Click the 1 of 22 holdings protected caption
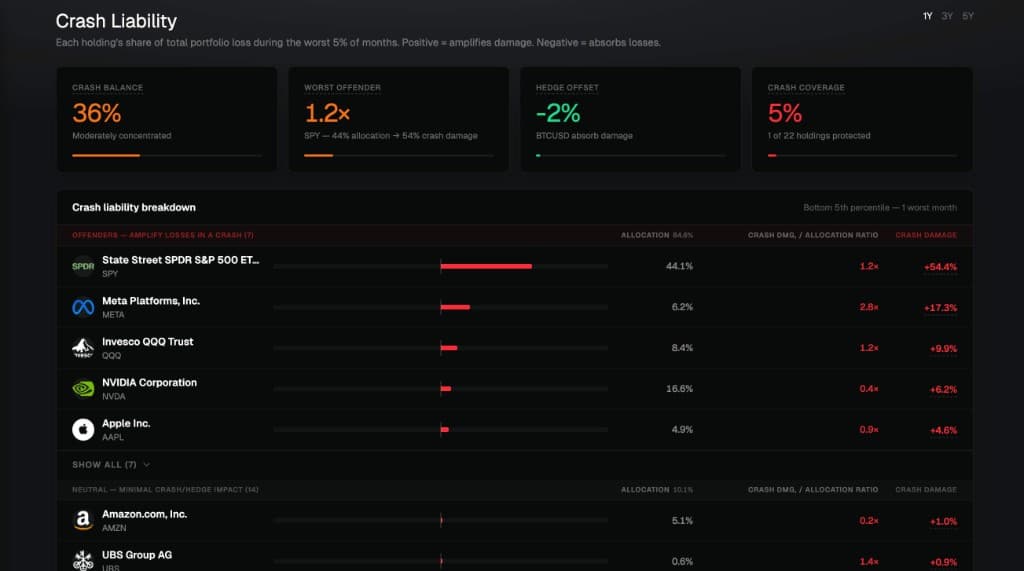Viewport: 1024px width, 571px height. pyautogui.click(x=819, y=136)
